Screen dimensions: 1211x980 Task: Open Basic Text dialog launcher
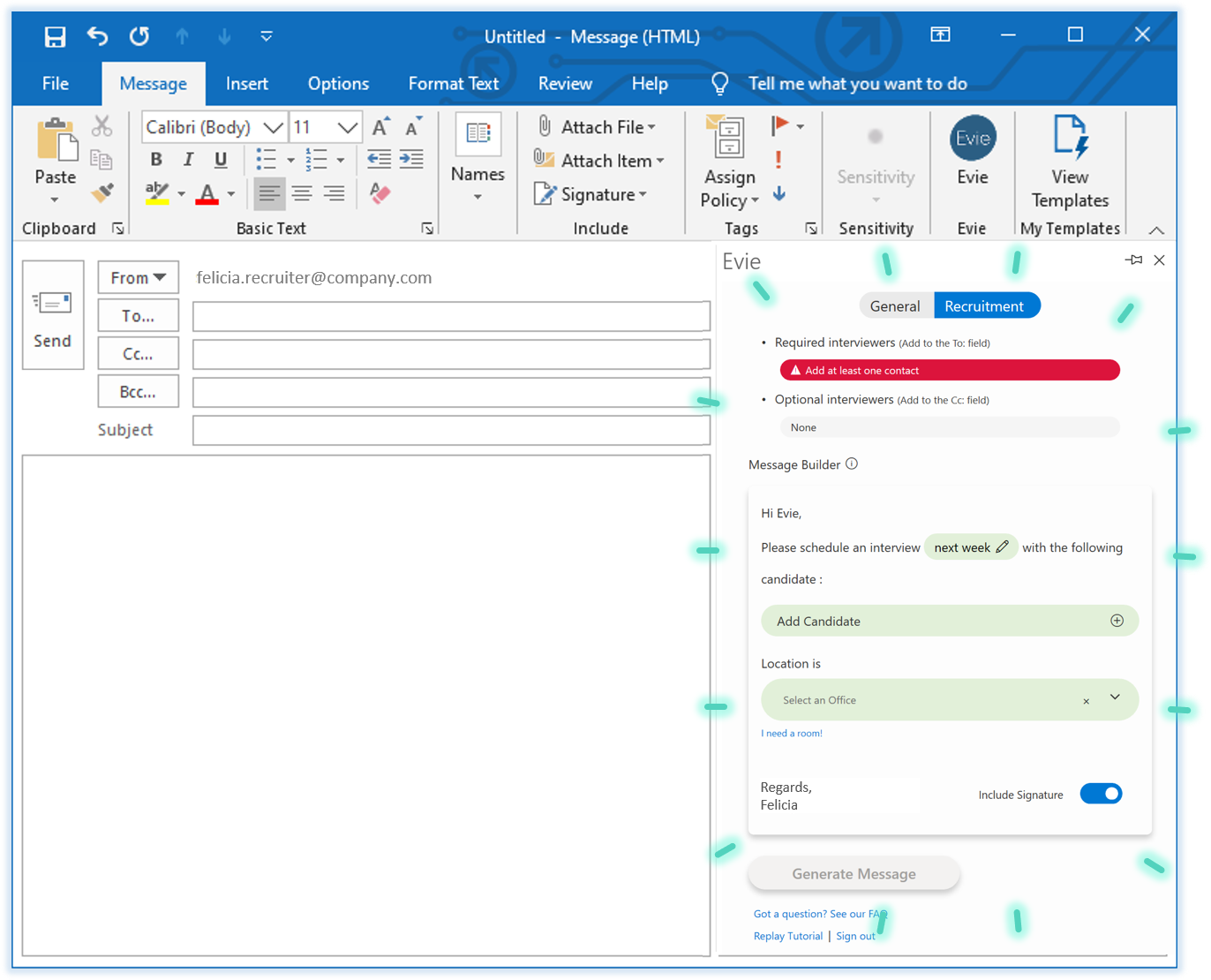point(427,229)
